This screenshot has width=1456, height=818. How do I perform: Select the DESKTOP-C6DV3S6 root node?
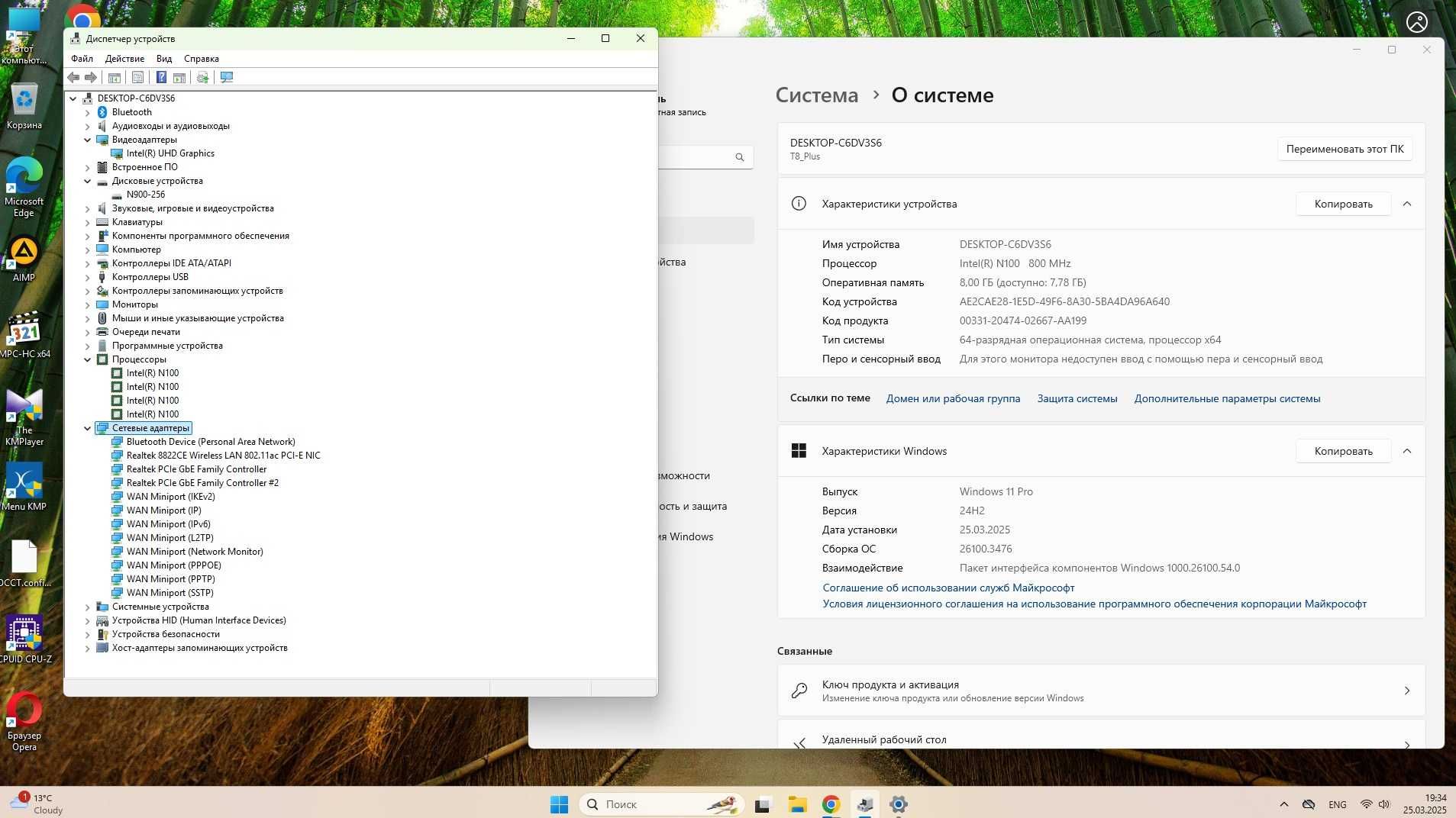point(136,98)
